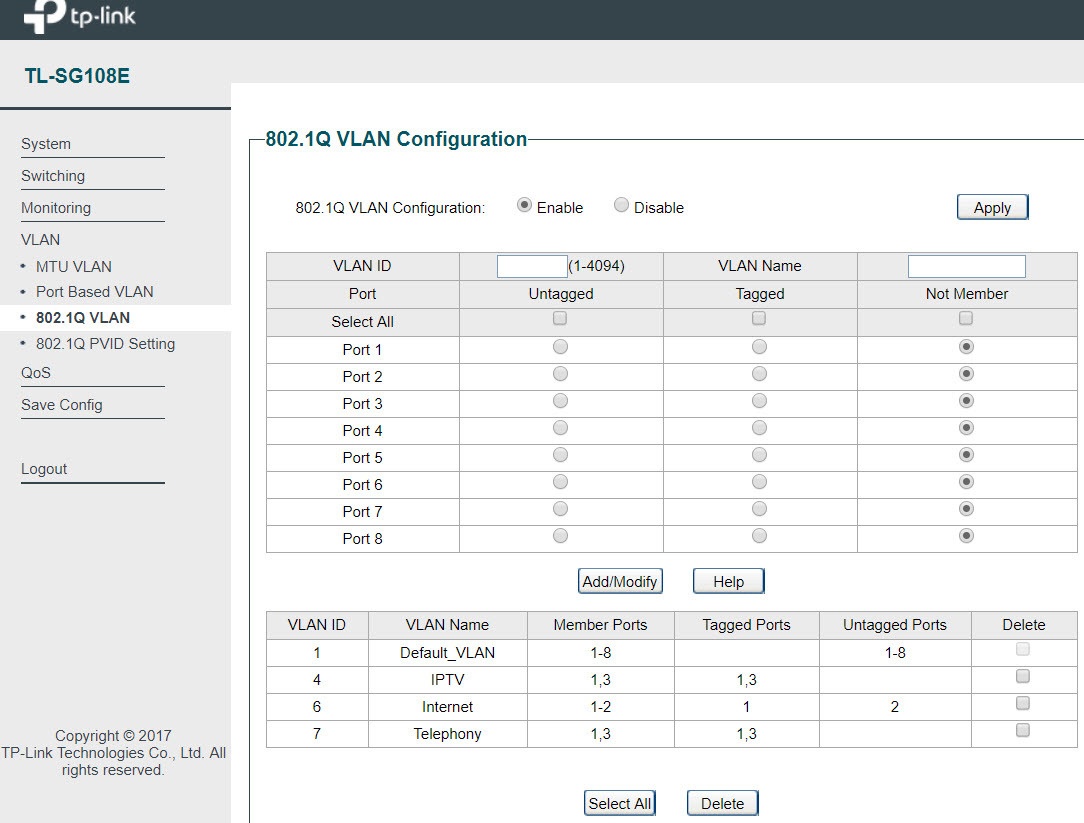Click the IPTV name cell
Screen dimensions: 1084x823
(x=447, y=680)
